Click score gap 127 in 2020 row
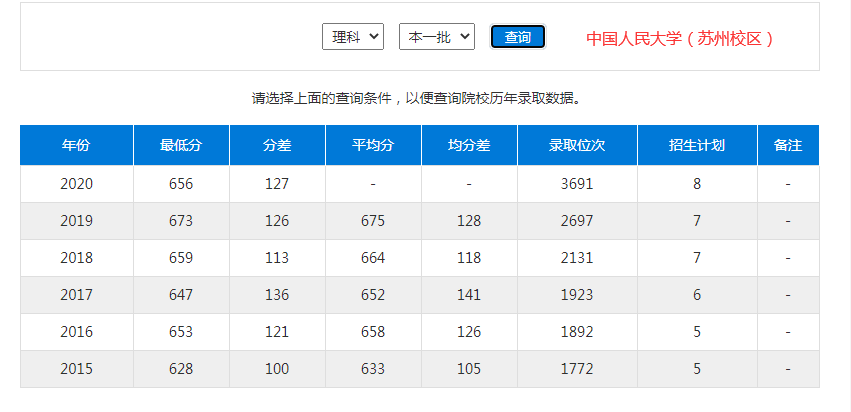Image resolution: width=851 pixels, height=412 pixels. click(x=277, y=184)
